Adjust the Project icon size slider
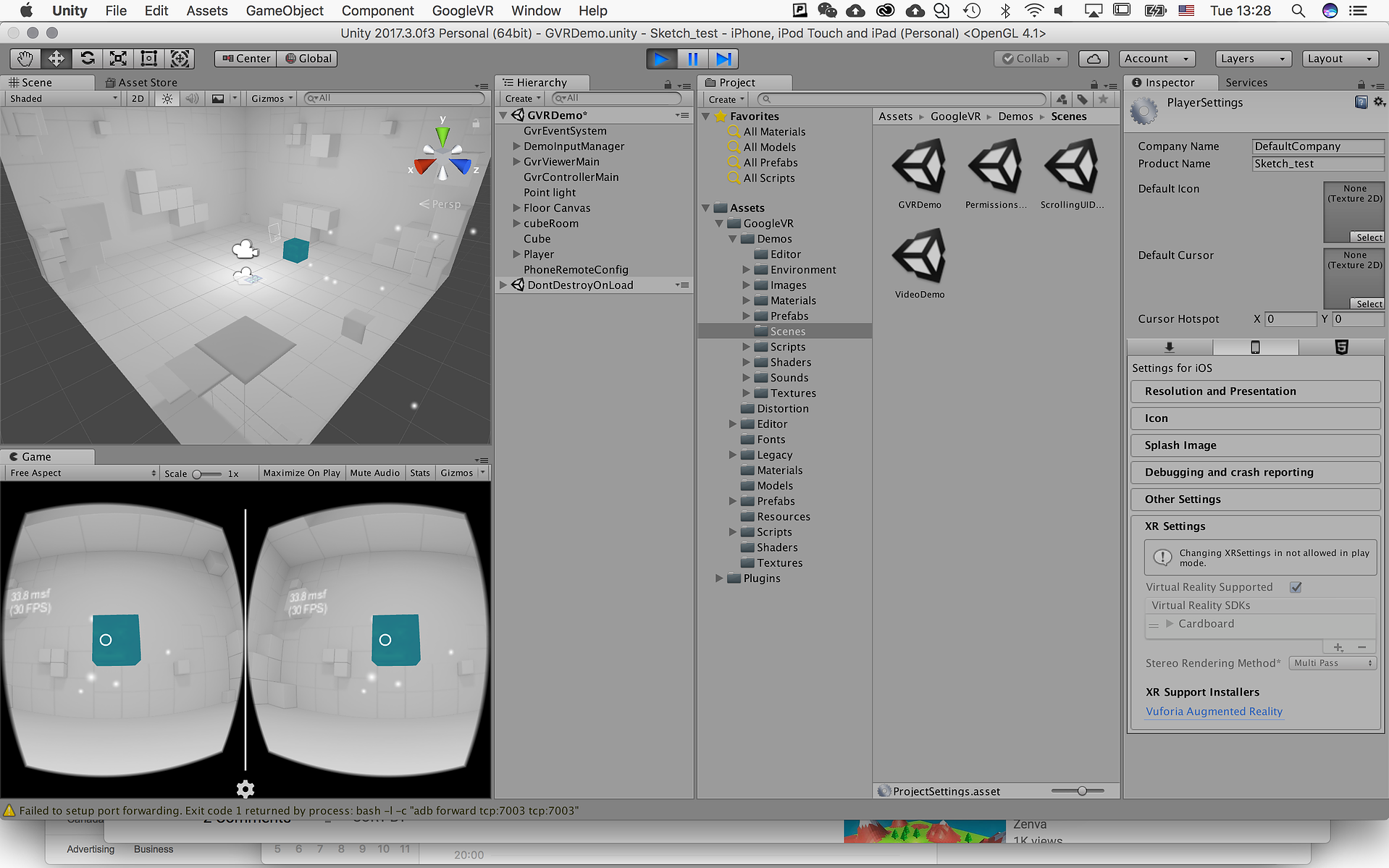 pyautogui.click(x=1079, y=791)
